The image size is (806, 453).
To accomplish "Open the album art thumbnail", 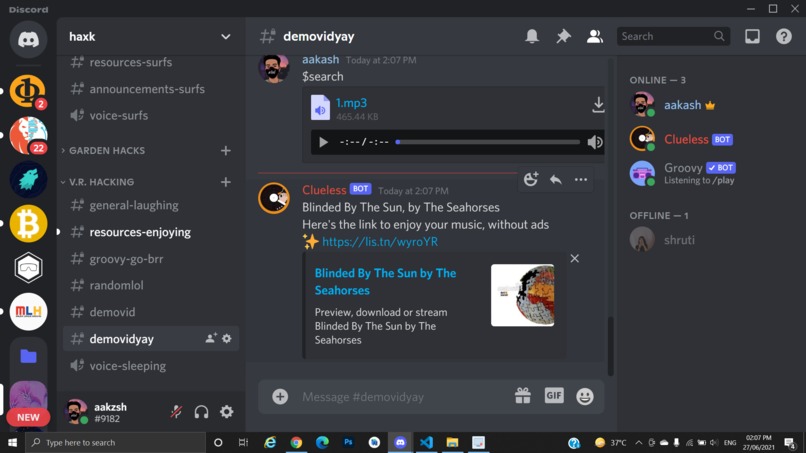I will (522, 295).
